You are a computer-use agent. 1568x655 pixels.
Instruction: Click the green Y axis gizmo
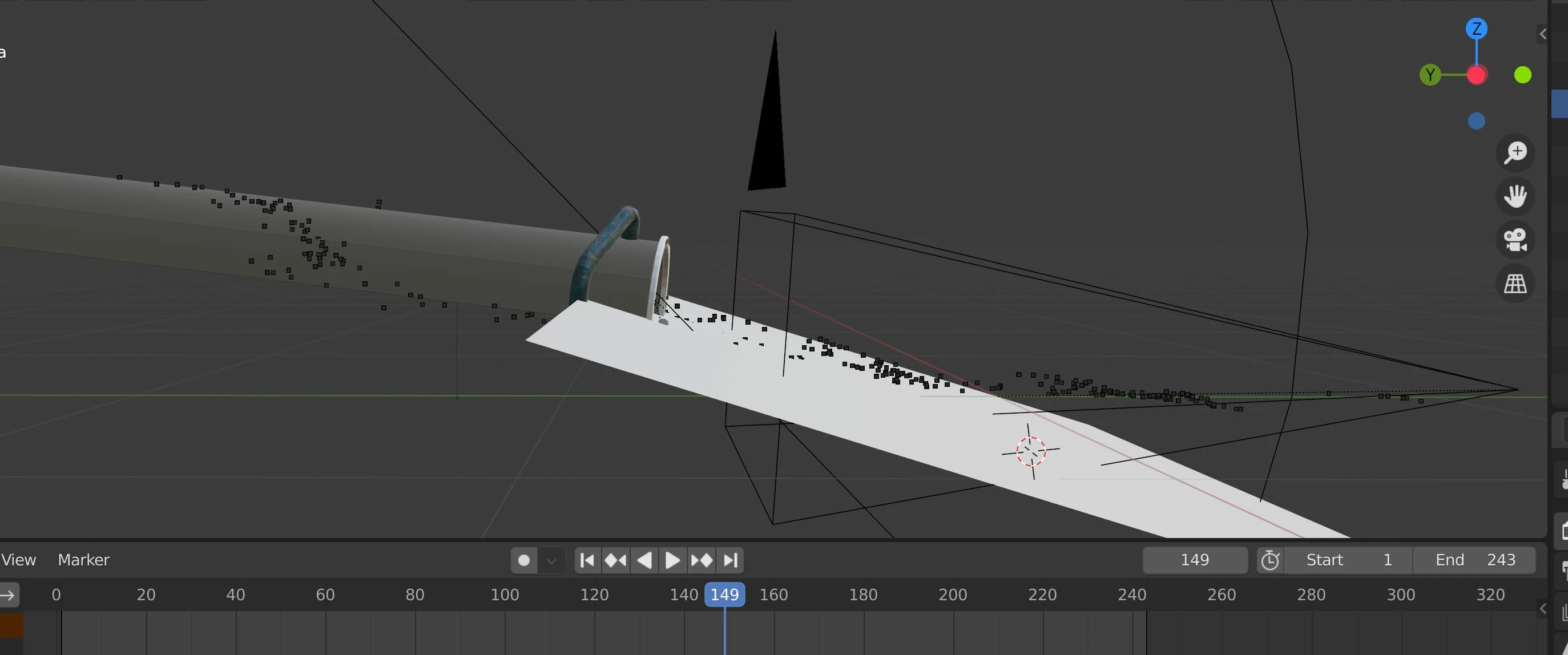click(1430, 75)
